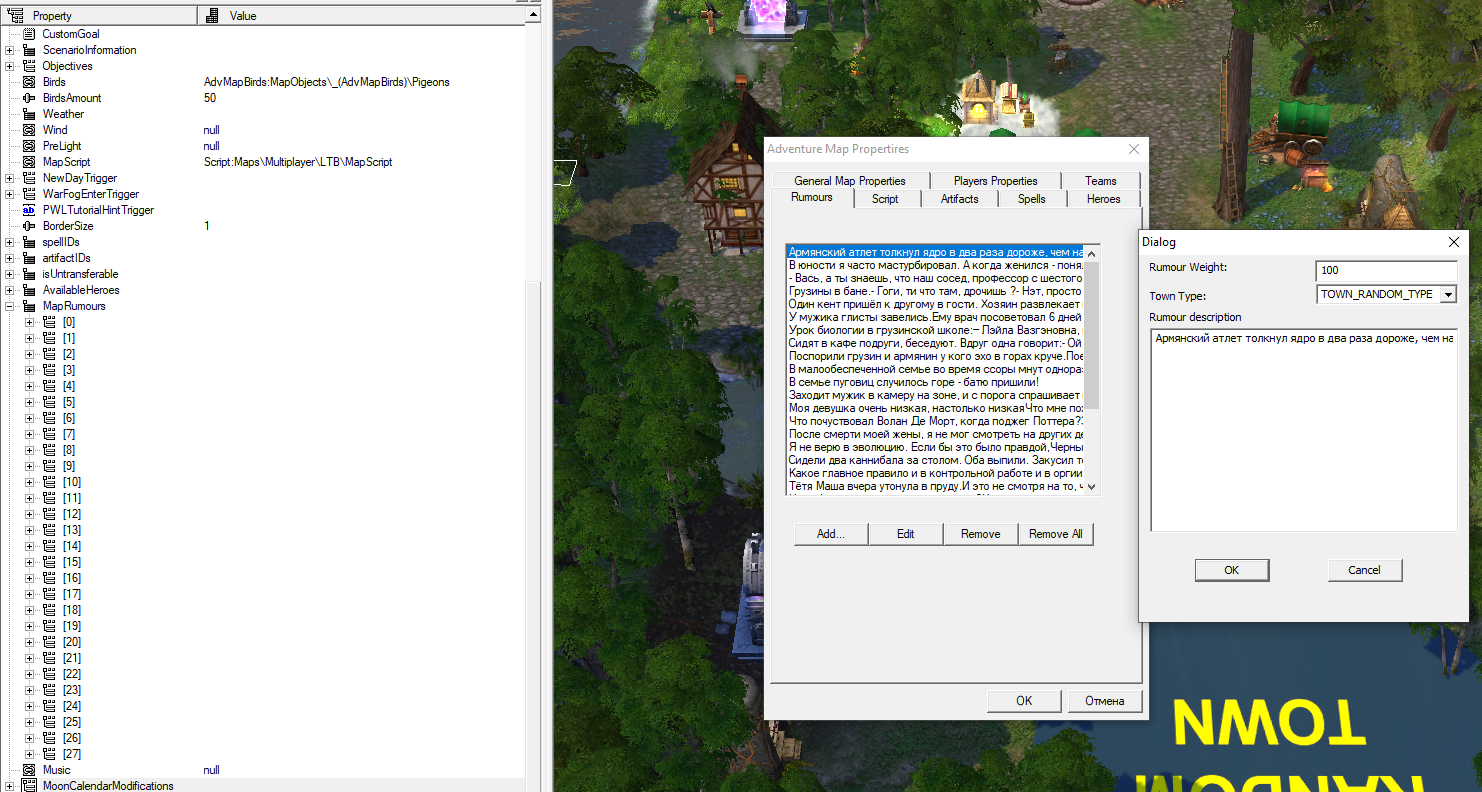1482x792 pixels.
Task: Click the rumours list scrollbar up arrow
Action: [1091, 253]
